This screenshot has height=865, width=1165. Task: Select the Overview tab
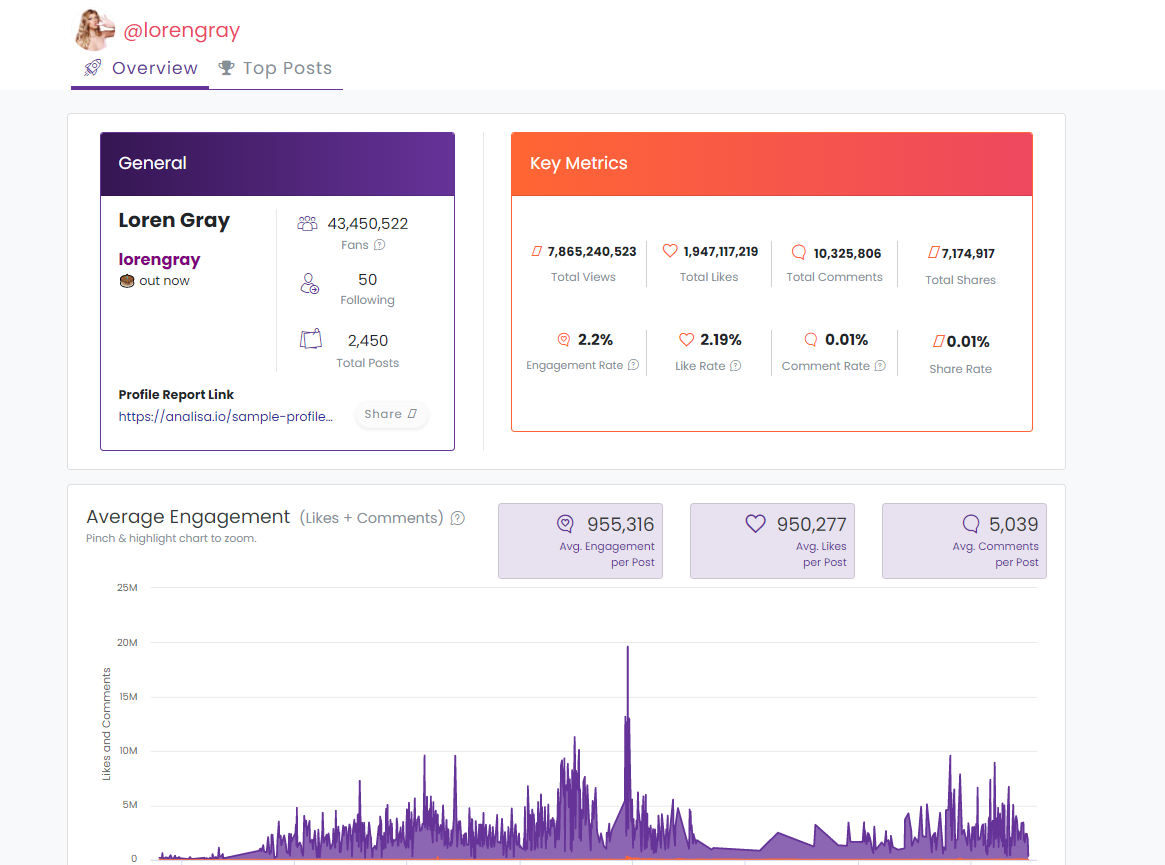pyautogui.click(x=141, y=68)
